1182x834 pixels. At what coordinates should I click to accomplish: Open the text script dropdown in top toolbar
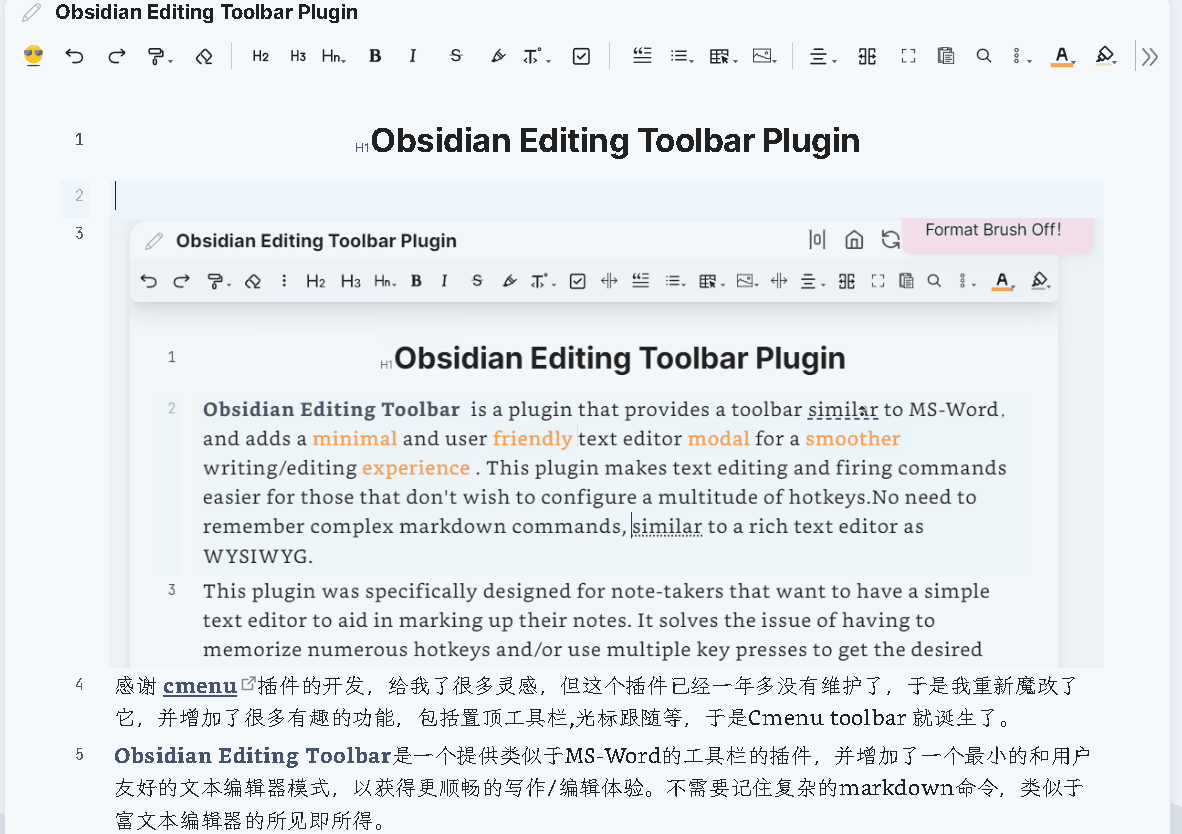click(x=537, y=56)
